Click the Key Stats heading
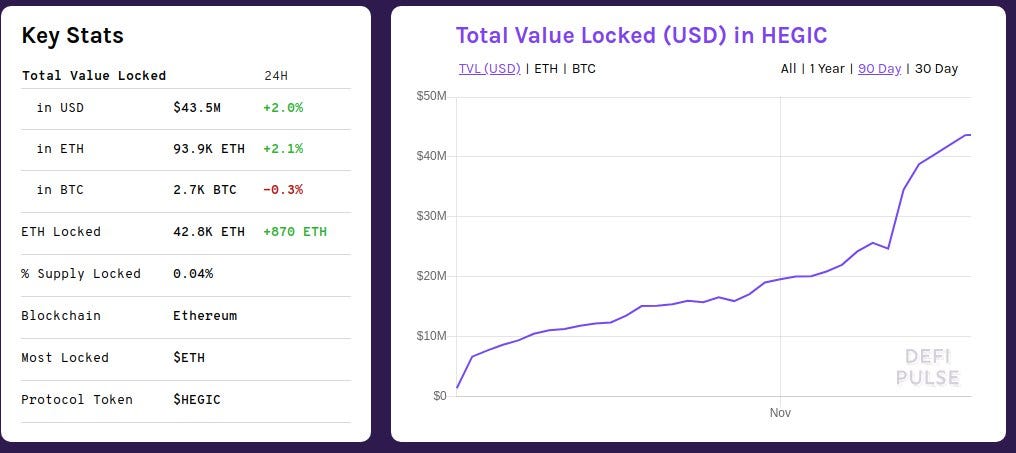This screenshot has width=1016, height=453. pos(73,35)
